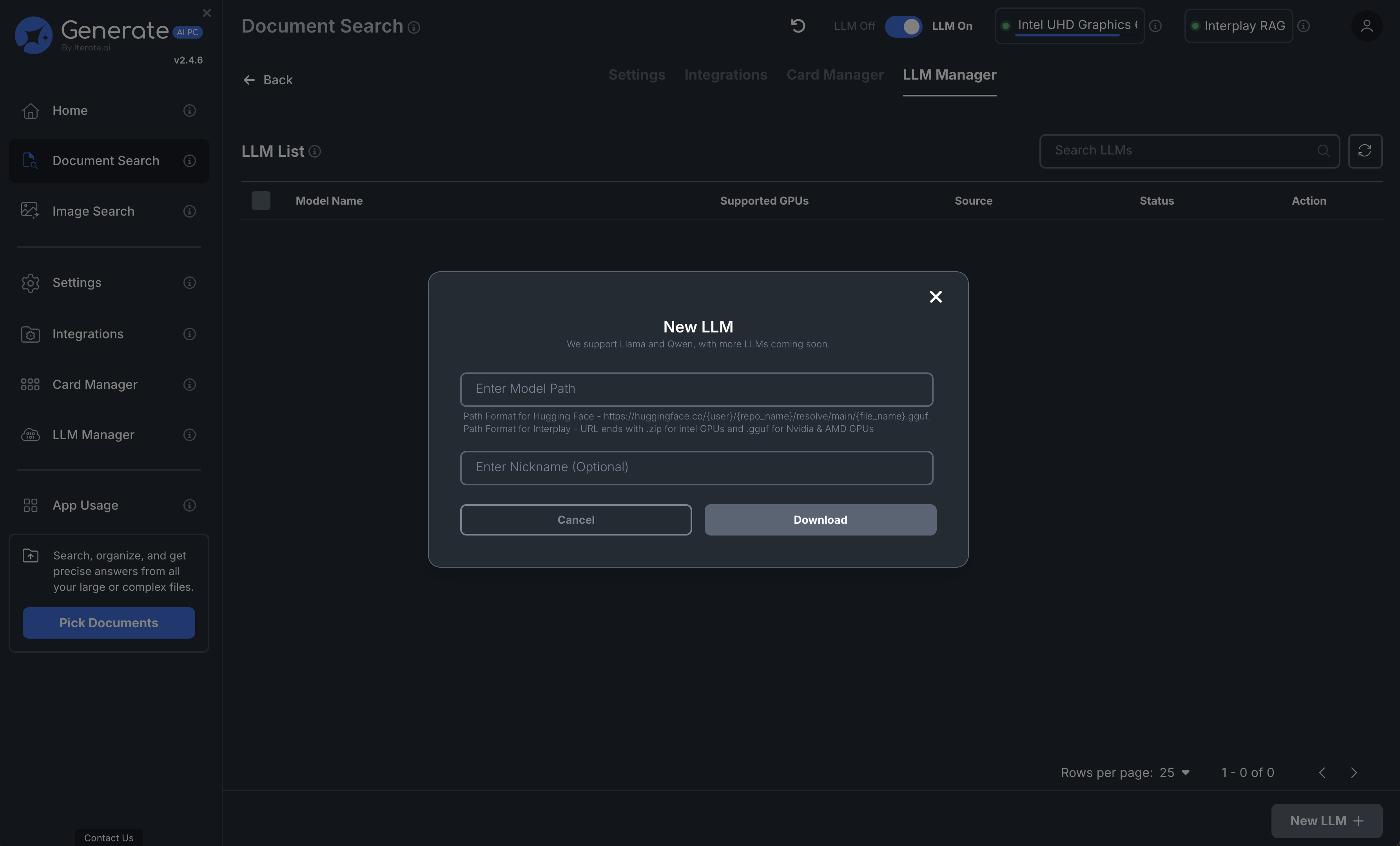
Task: Click the Enter Model Path field
Action: tap(696, 389)
